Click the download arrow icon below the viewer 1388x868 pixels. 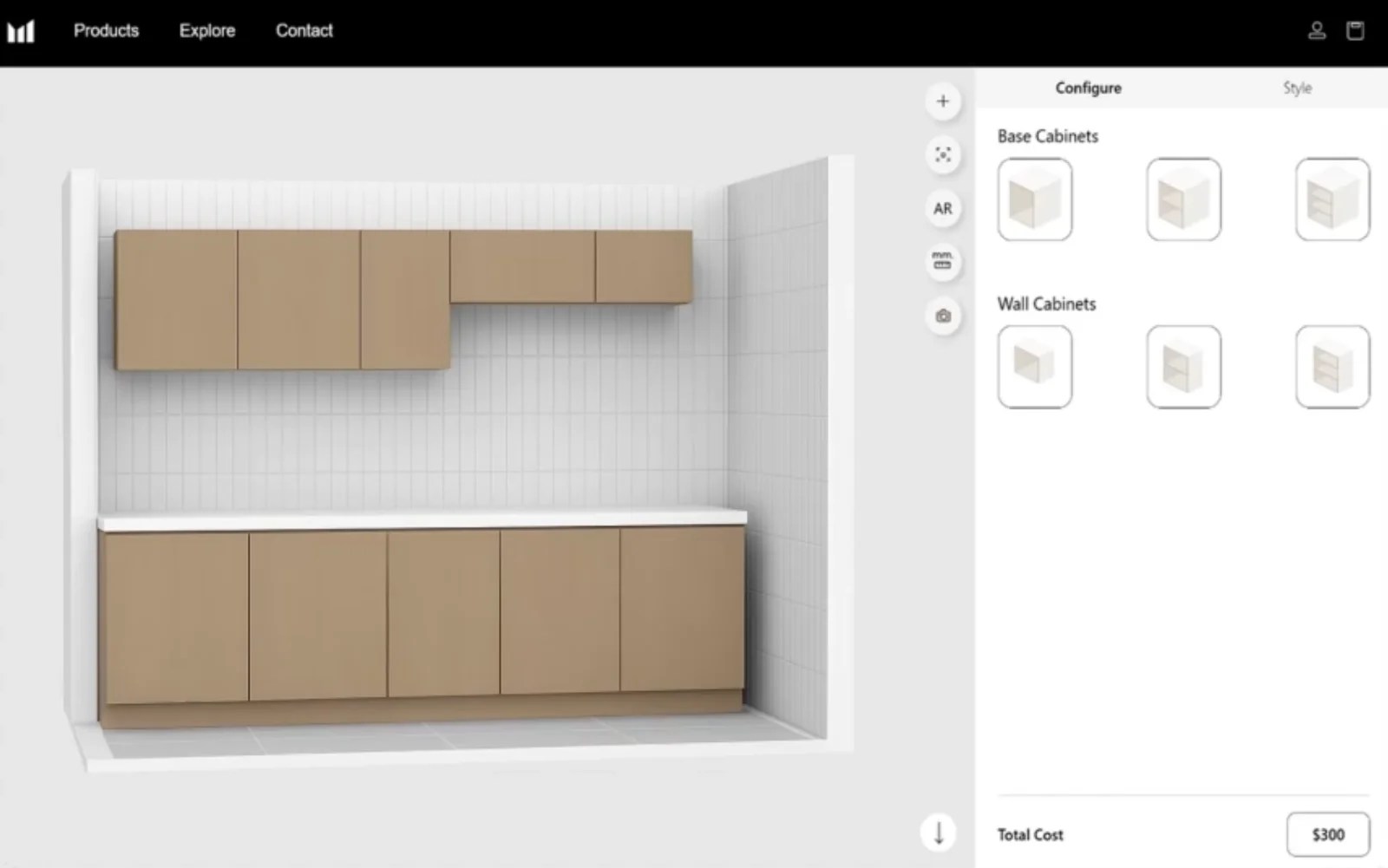(938, 831)
